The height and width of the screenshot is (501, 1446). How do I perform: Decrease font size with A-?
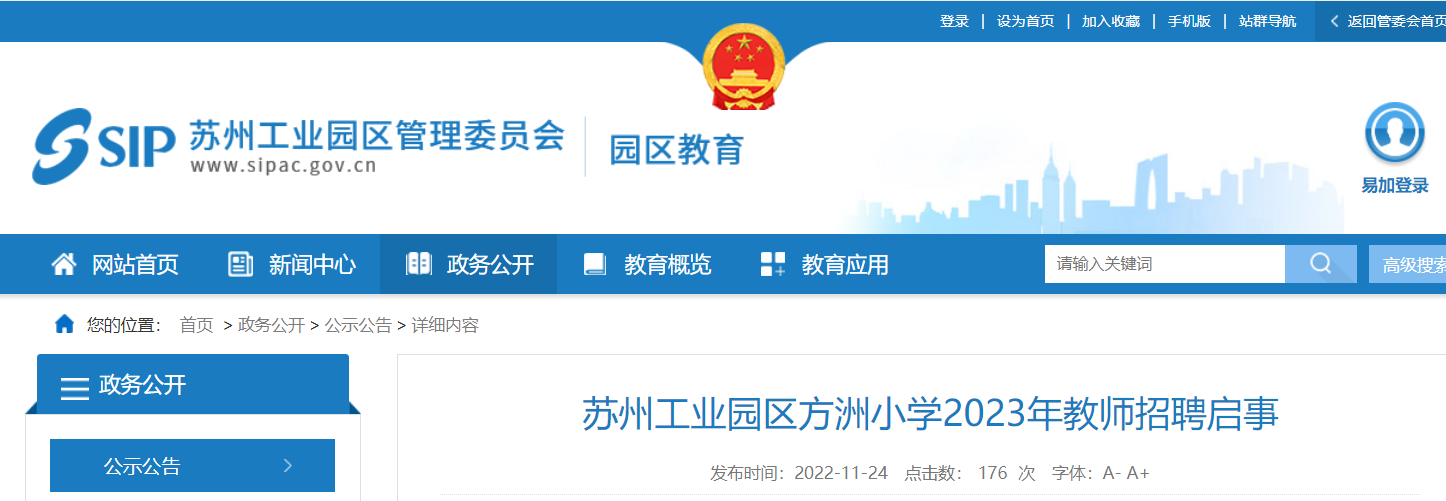(1112, 473)
